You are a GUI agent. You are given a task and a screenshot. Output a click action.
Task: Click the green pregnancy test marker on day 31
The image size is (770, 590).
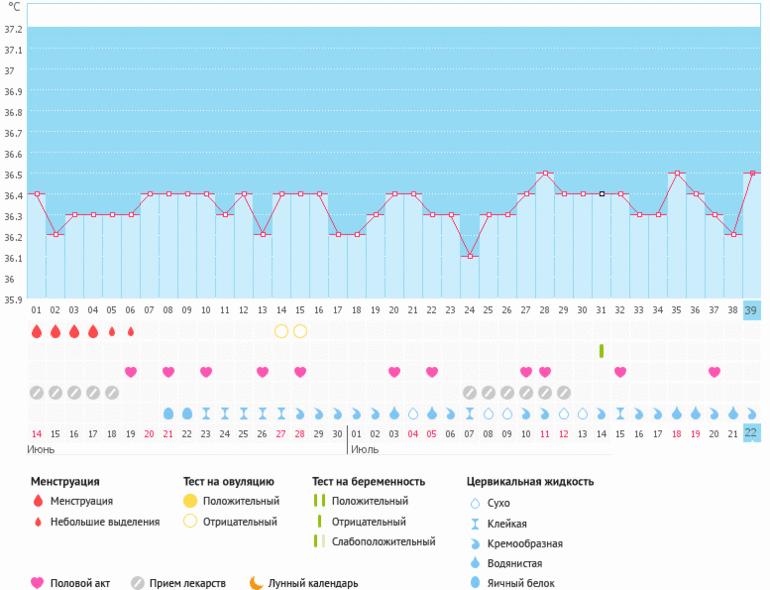601,351
